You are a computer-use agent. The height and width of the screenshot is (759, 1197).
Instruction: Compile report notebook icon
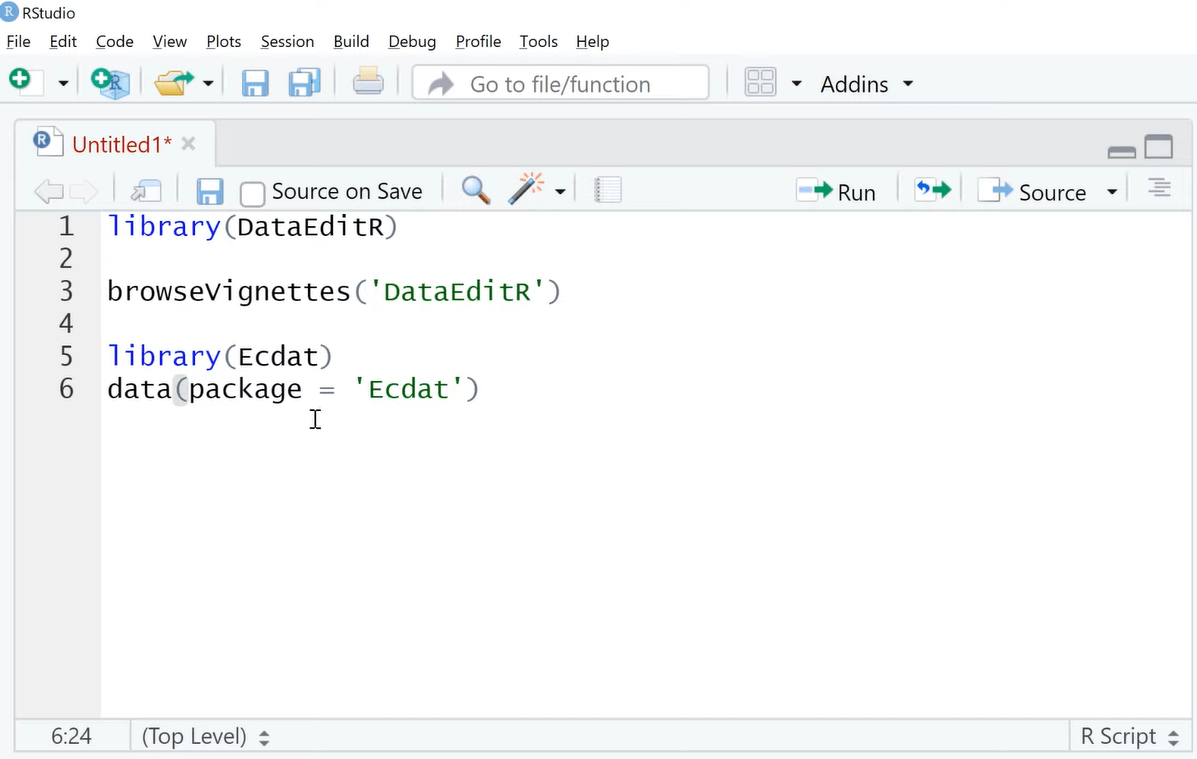(608, 190)
